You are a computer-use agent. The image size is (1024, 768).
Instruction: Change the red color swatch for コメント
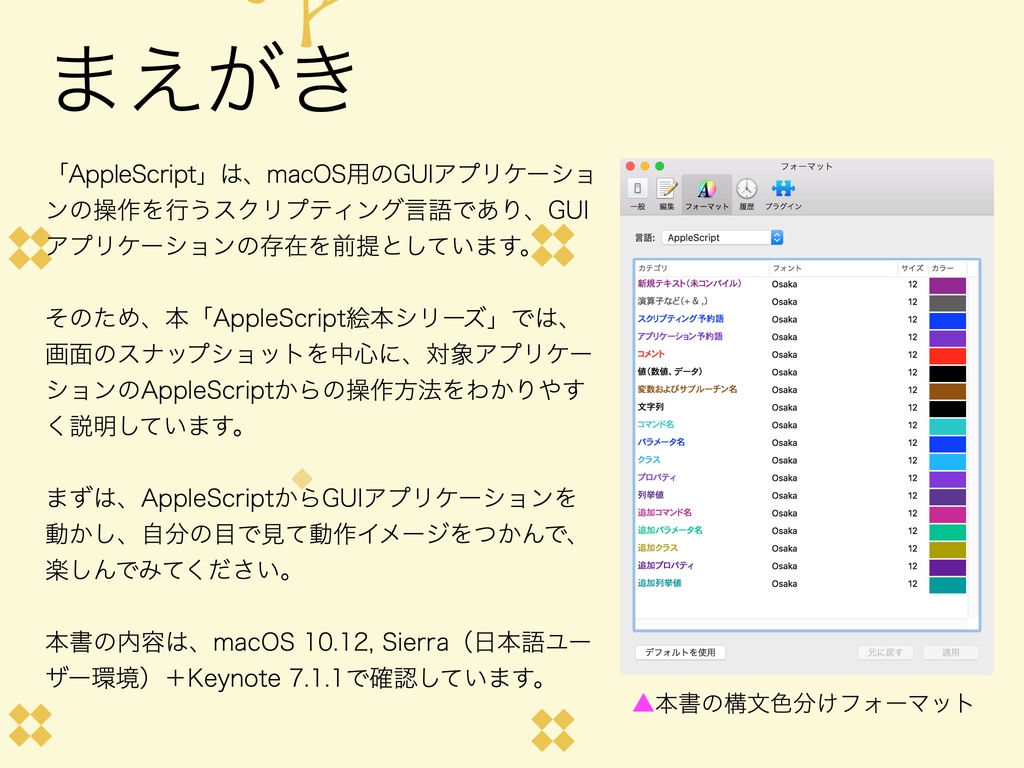[947, 355]
